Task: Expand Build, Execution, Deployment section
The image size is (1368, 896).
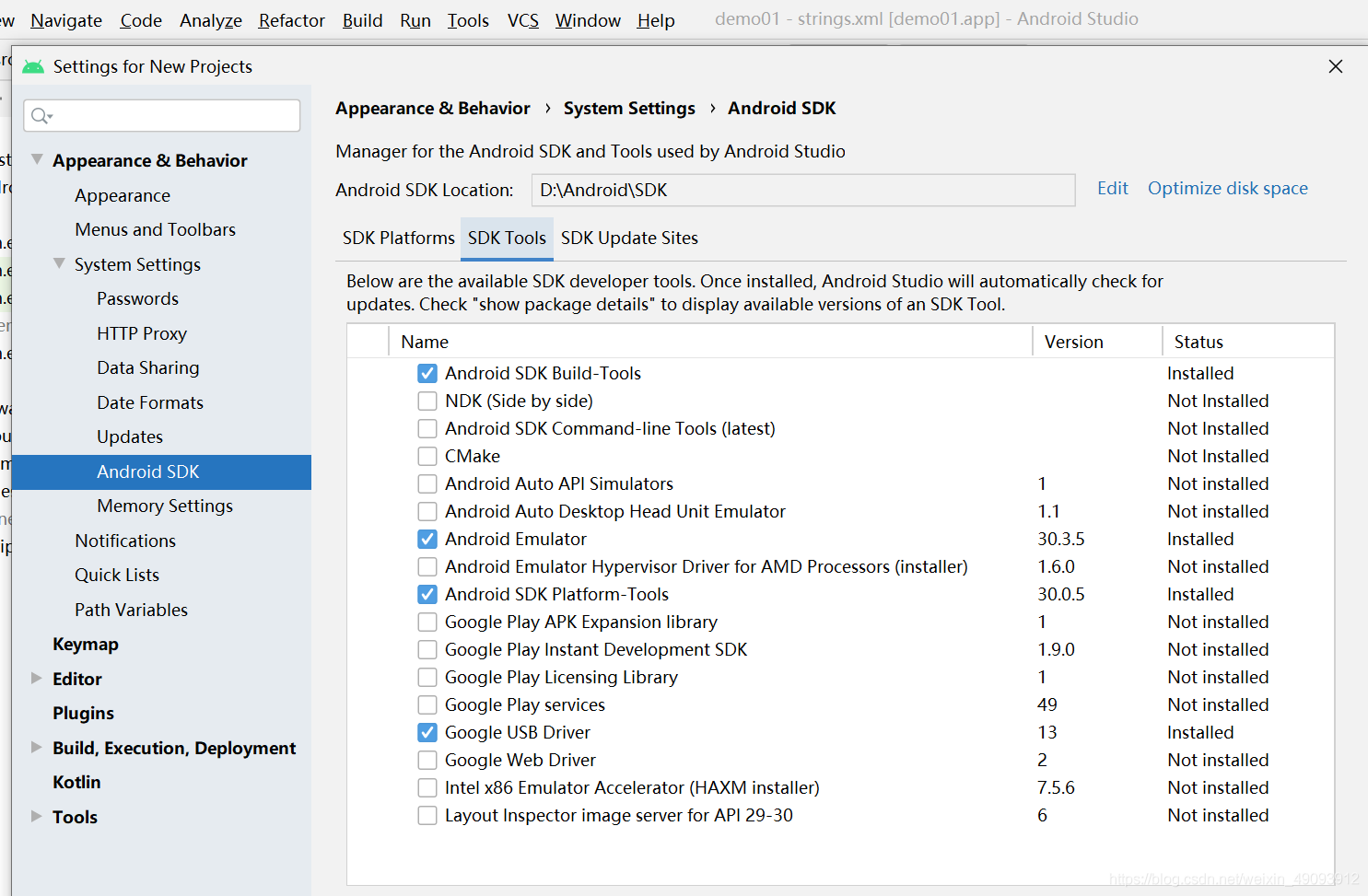Action: pos(37,747)
